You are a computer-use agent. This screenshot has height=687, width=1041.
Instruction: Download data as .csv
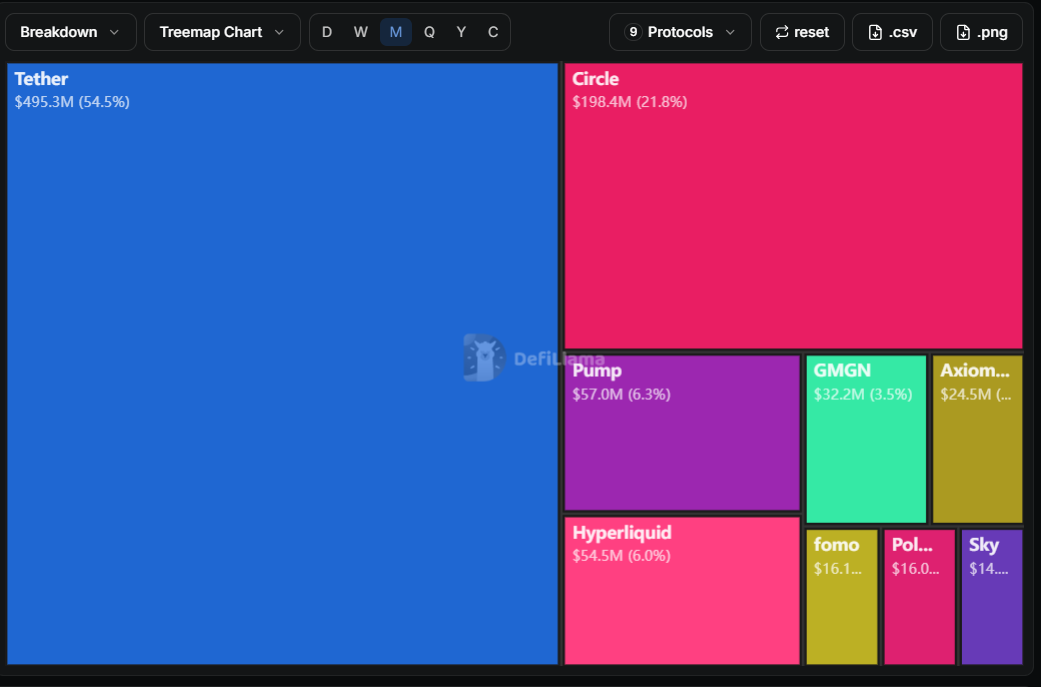(x=892, y=32)
